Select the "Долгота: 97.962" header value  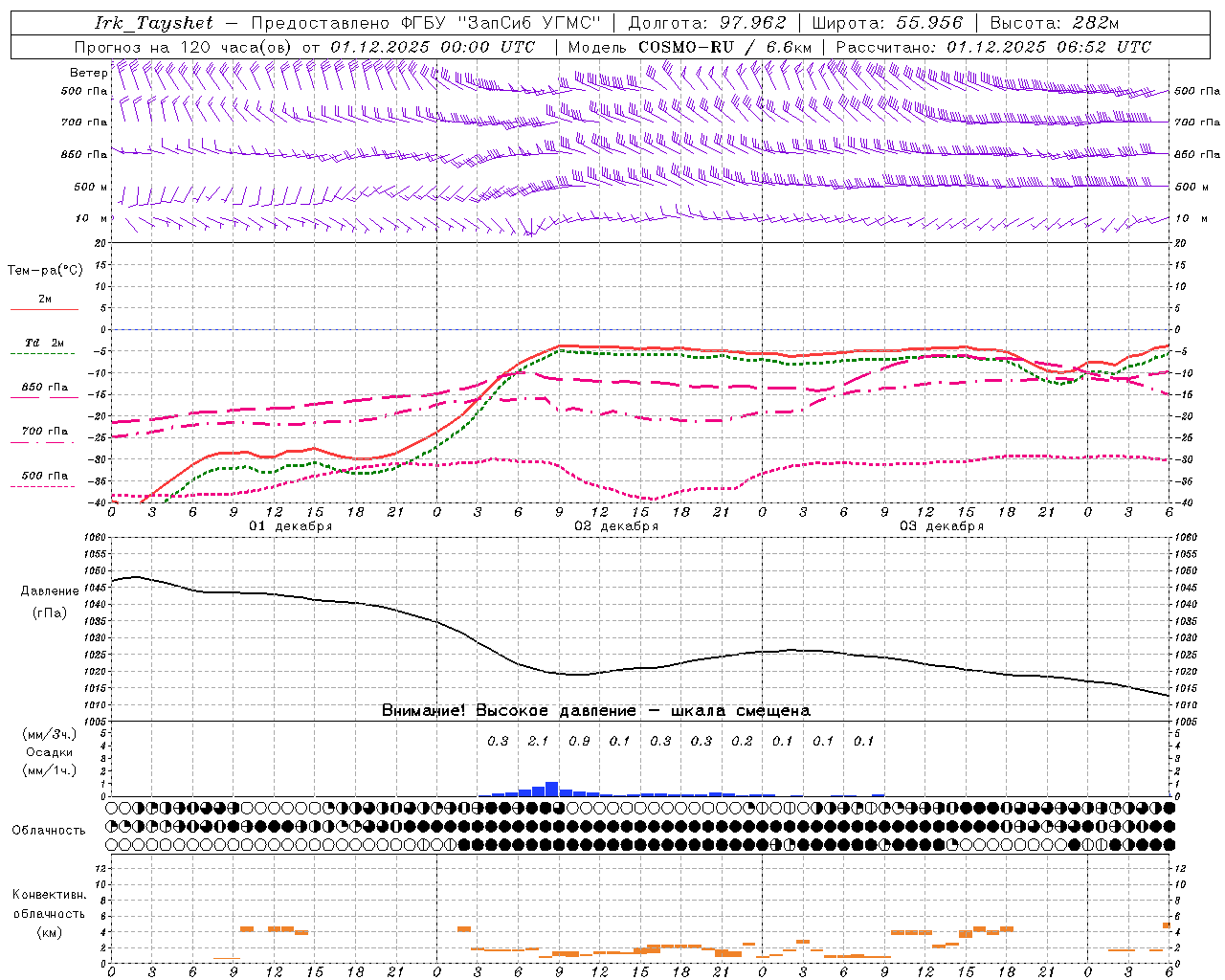pyautogui.click(x=707, y=23)
